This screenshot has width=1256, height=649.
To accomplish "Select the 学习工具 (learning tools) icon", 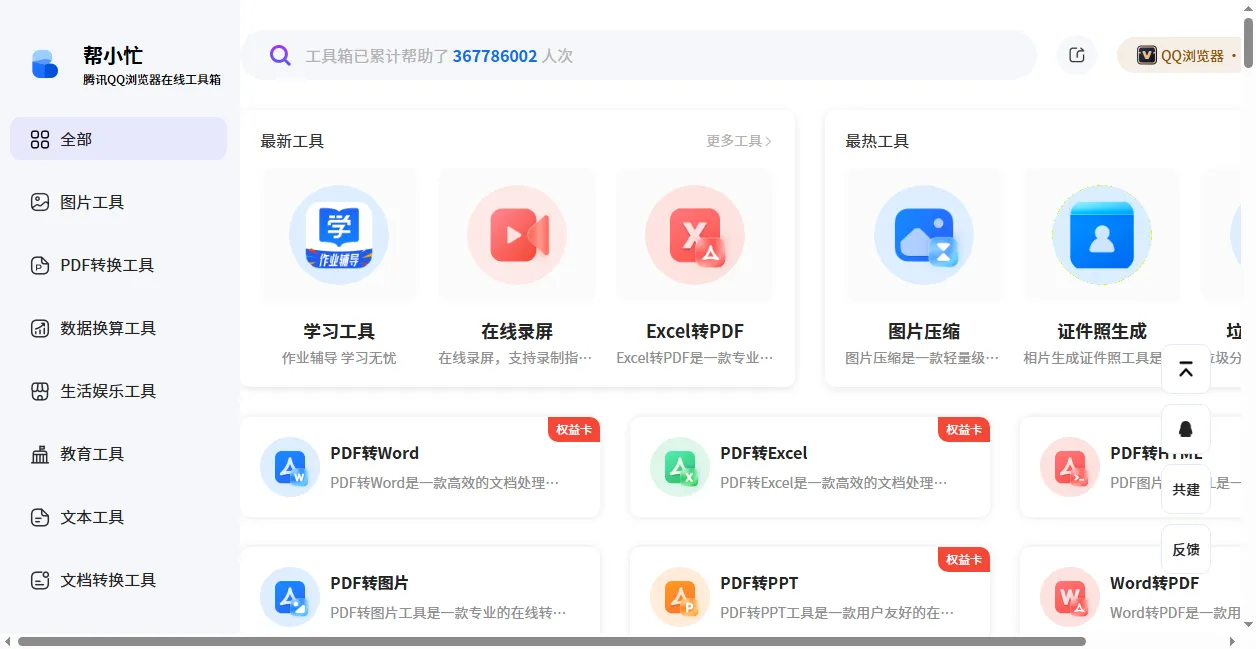I will 339,234.
